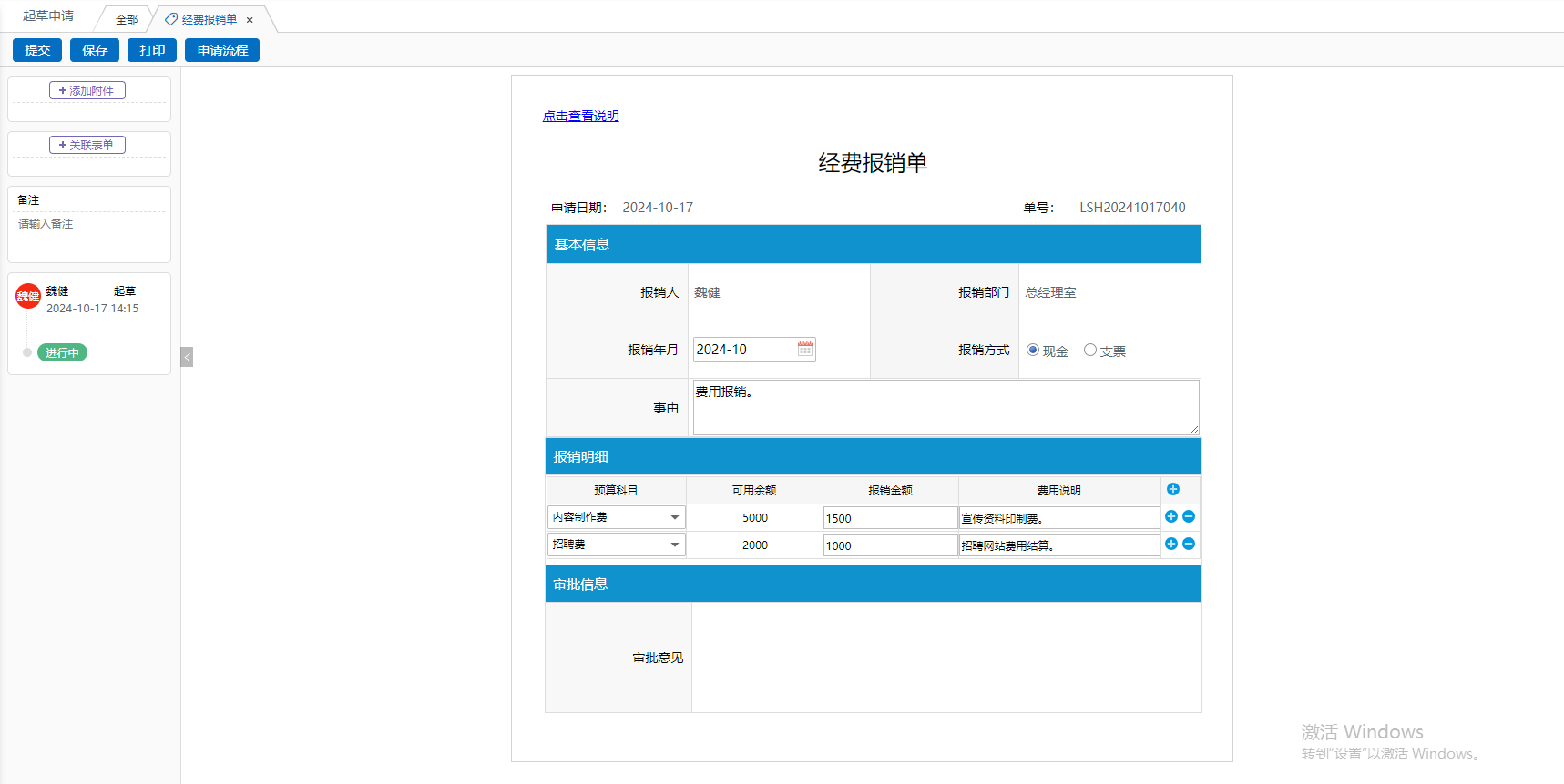
Task: Collapse the left sidebar panel arrow
Action: click(187, 357)
